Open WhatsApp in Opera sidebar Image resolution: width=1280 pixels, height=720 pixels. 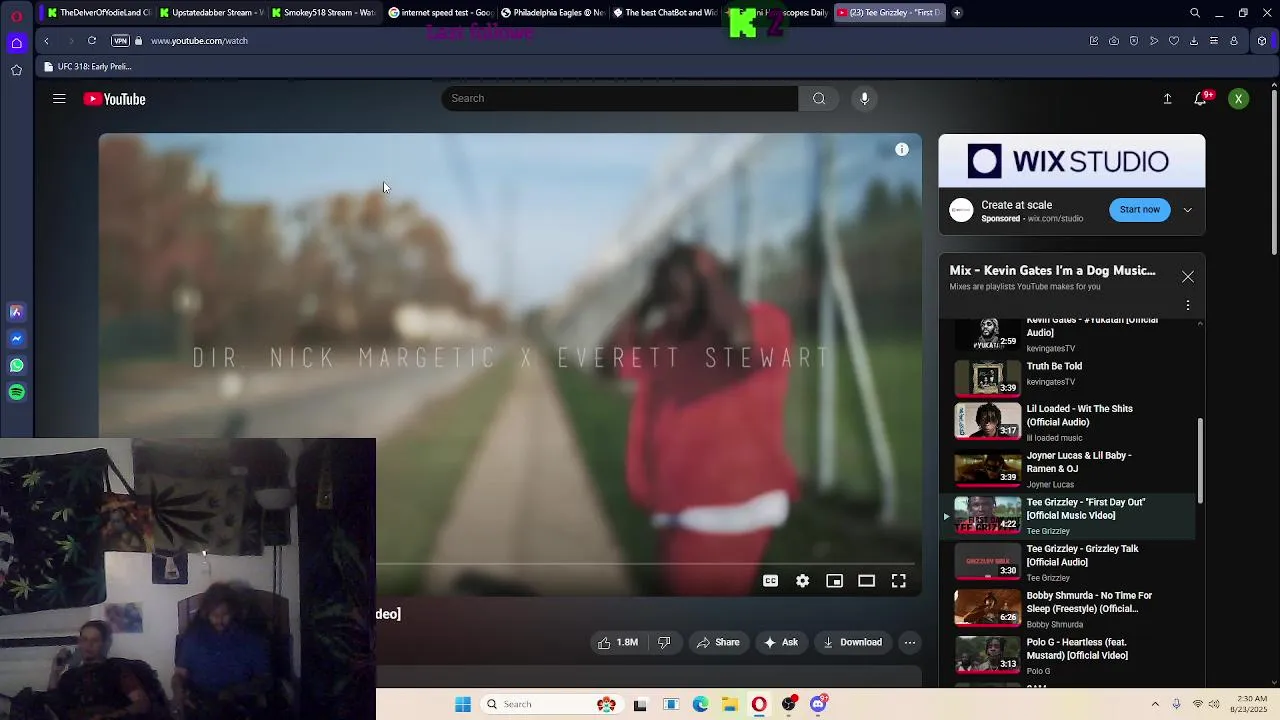coord(16,366)
